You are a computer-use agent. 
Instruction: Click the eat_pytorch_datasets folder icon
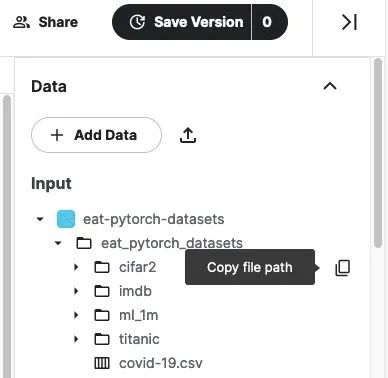coord(84,243)
